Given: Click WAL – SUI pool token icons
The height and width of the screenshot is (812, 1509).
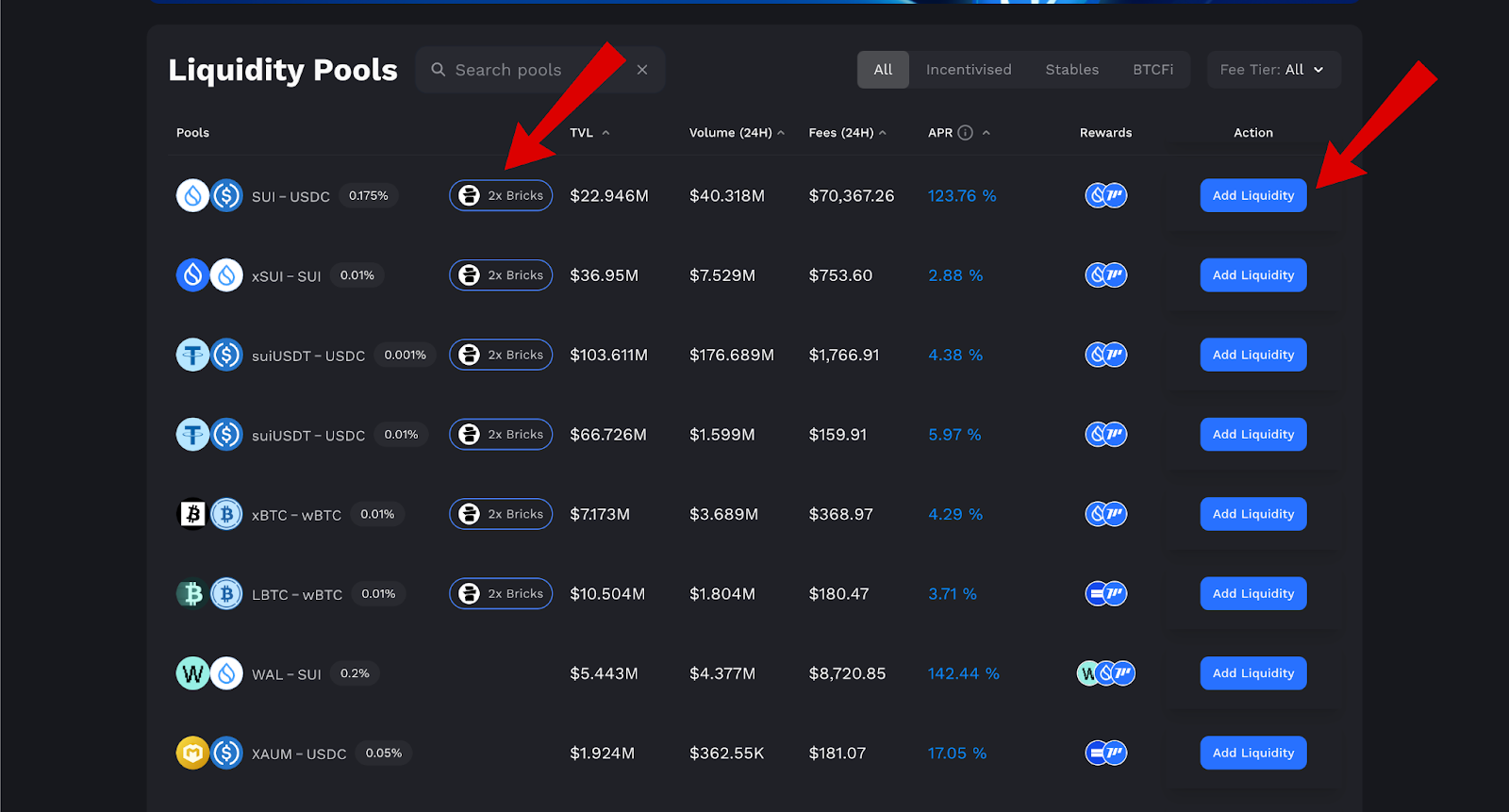Looking at the screenshot, I should tap(209, 673).
